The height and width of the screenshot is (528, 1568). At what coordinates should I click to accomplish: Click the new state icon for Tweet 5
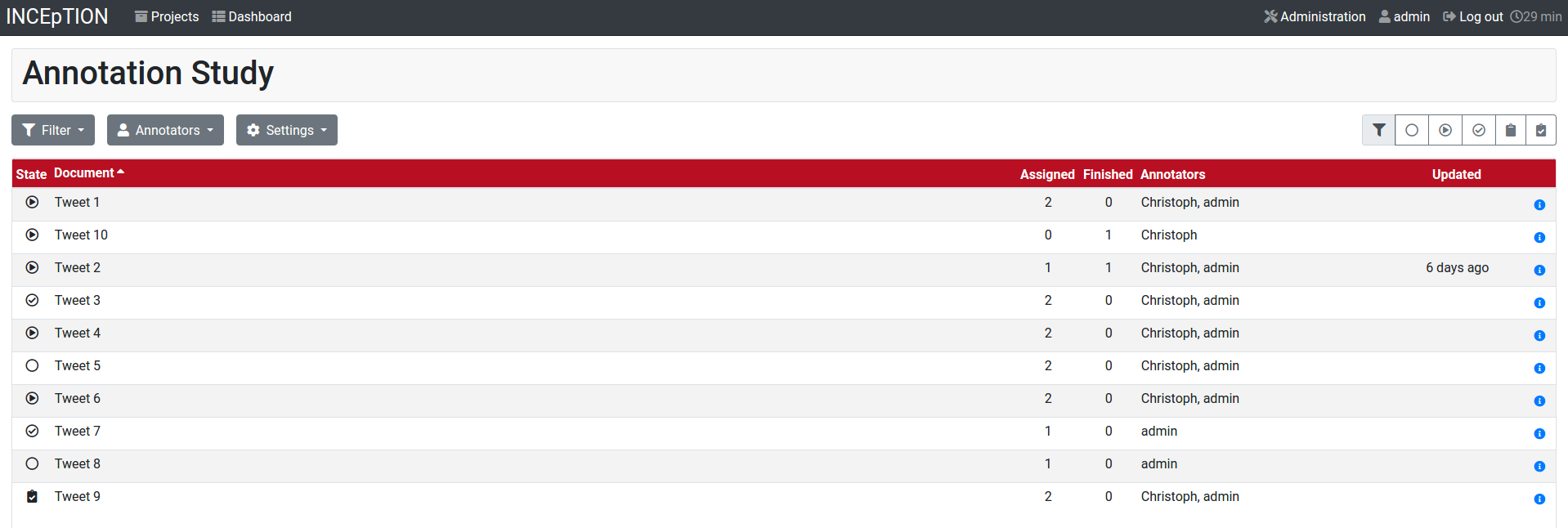click(x=32, y=366)
